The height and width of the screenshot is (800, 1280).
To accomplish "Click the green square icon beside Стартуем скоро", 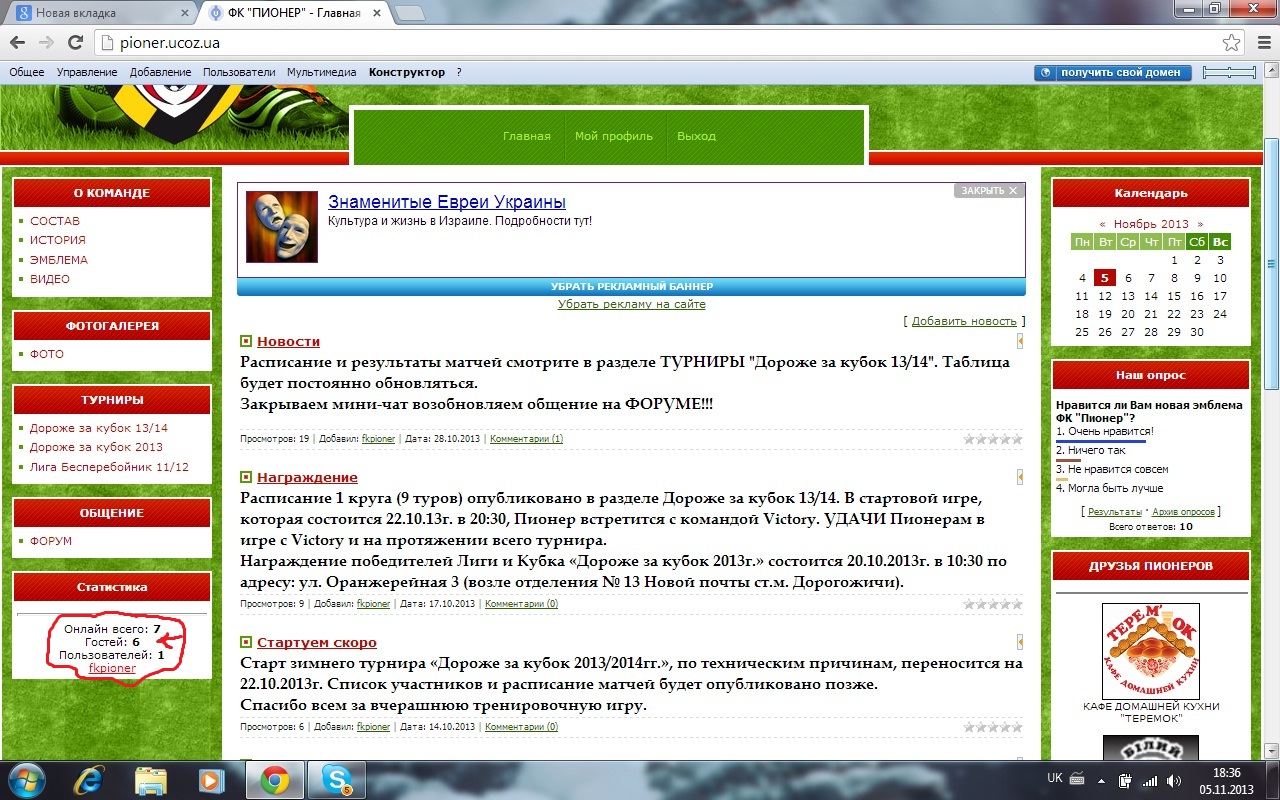I will pyautogui.click(x=247, y=643).
